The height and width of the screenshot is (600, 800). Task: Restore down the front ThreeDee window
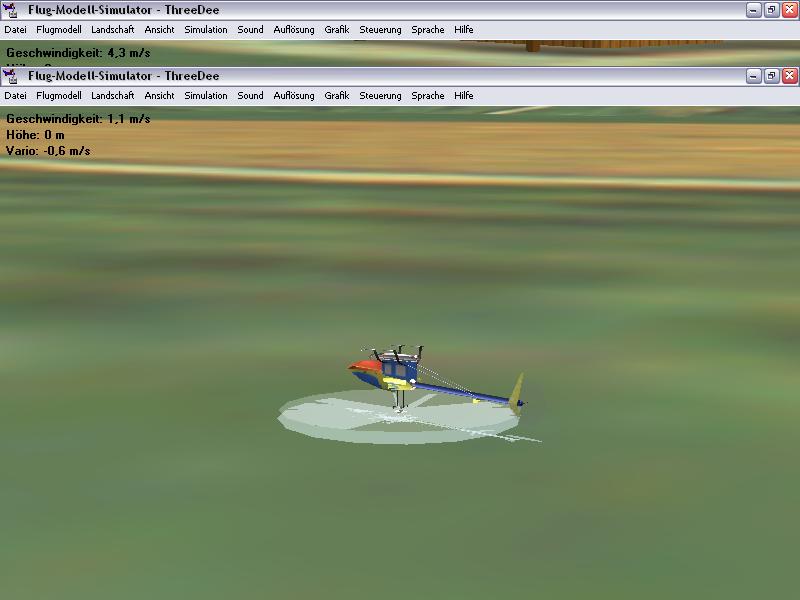(x=771, y=76)
